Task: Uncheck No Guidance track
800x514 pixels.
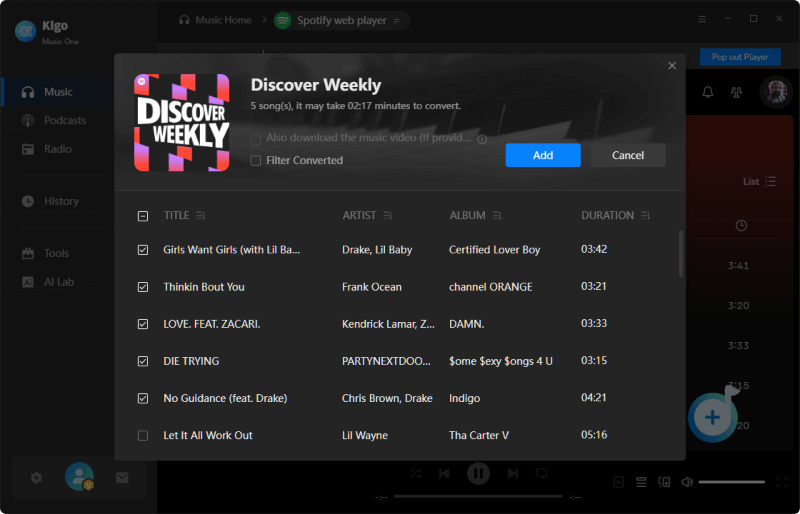Action: (x=143, y=398)
